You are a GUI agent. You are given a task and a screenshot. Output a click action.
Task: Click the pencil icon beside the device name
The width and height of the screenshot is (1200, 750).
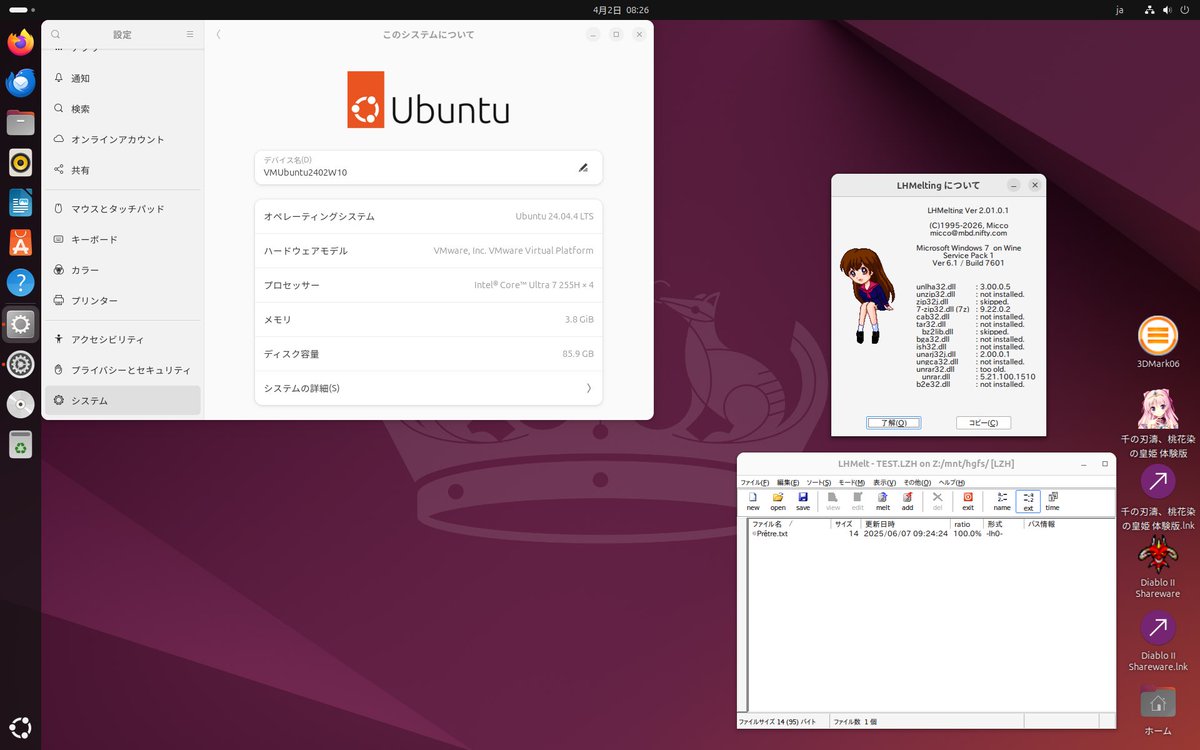point(583,167)
